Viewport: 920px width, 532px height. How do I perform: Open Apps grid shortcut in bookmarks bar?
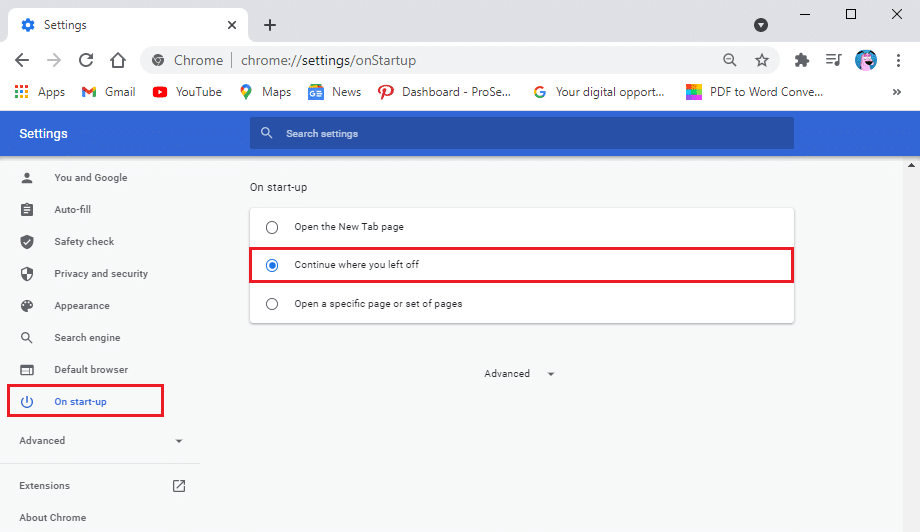(40, 92)
